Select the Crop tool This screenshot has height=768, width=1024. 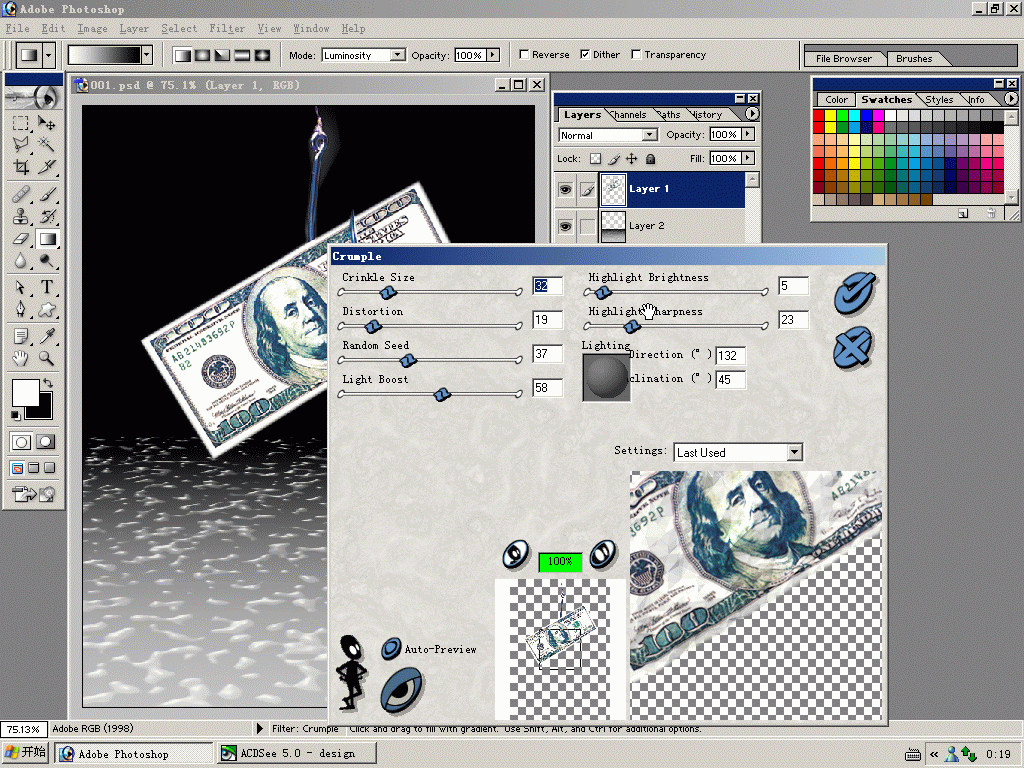tap(21, 167)
